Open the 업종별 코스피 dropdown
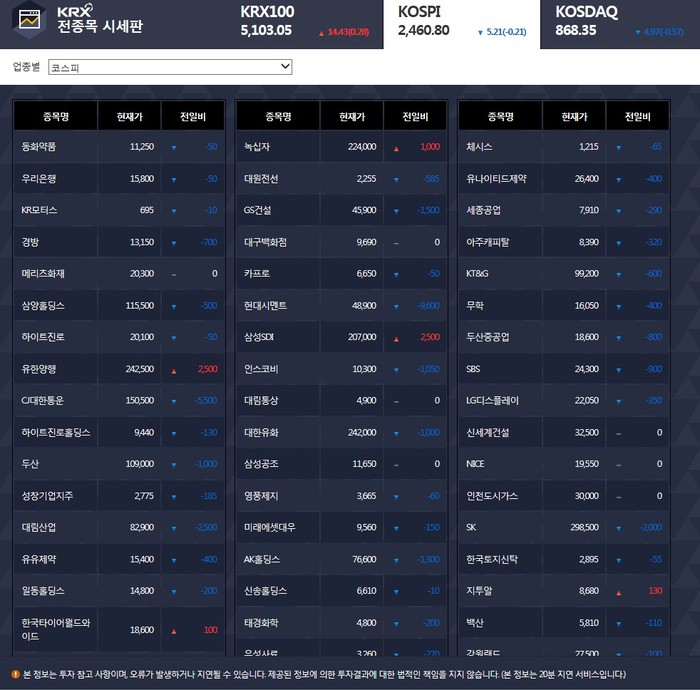Viewport: 700px width, 690px height. pos(170,67)
